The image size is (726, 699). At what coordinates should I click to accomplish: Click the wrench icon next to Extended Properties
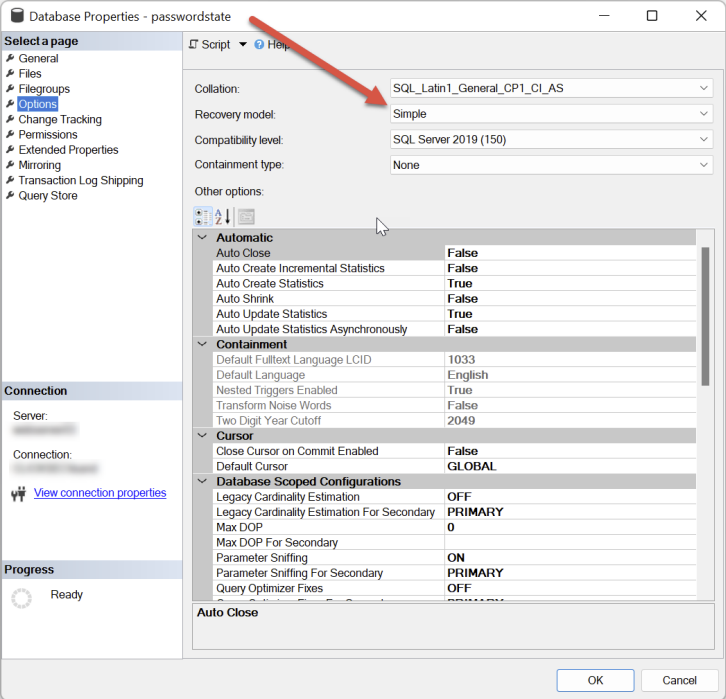(10, 150)
